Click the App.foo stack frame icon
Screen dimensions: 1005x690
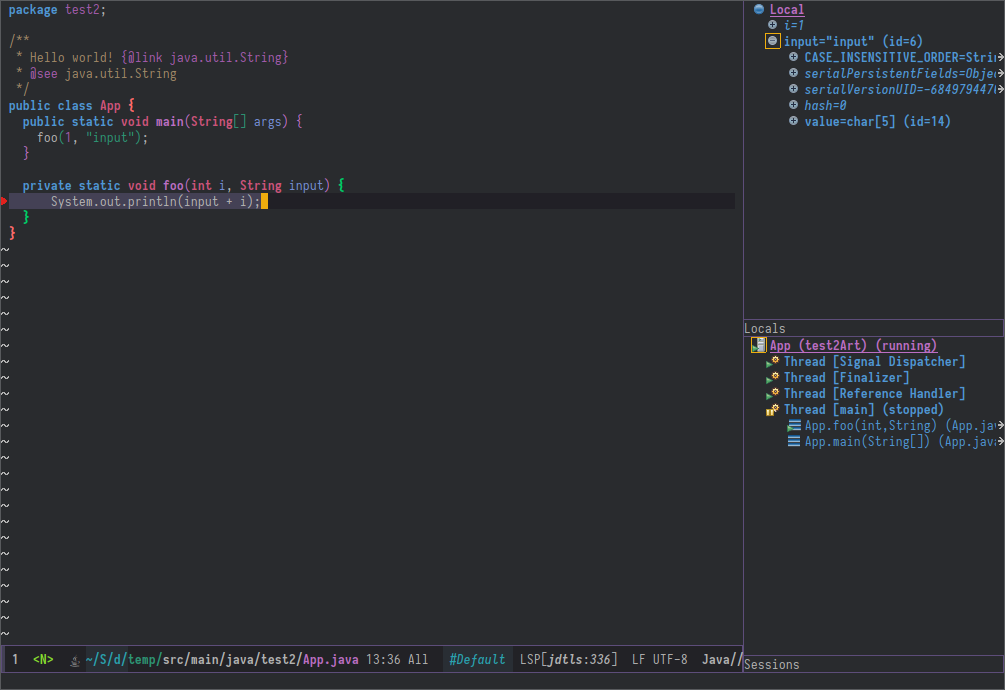794,426
